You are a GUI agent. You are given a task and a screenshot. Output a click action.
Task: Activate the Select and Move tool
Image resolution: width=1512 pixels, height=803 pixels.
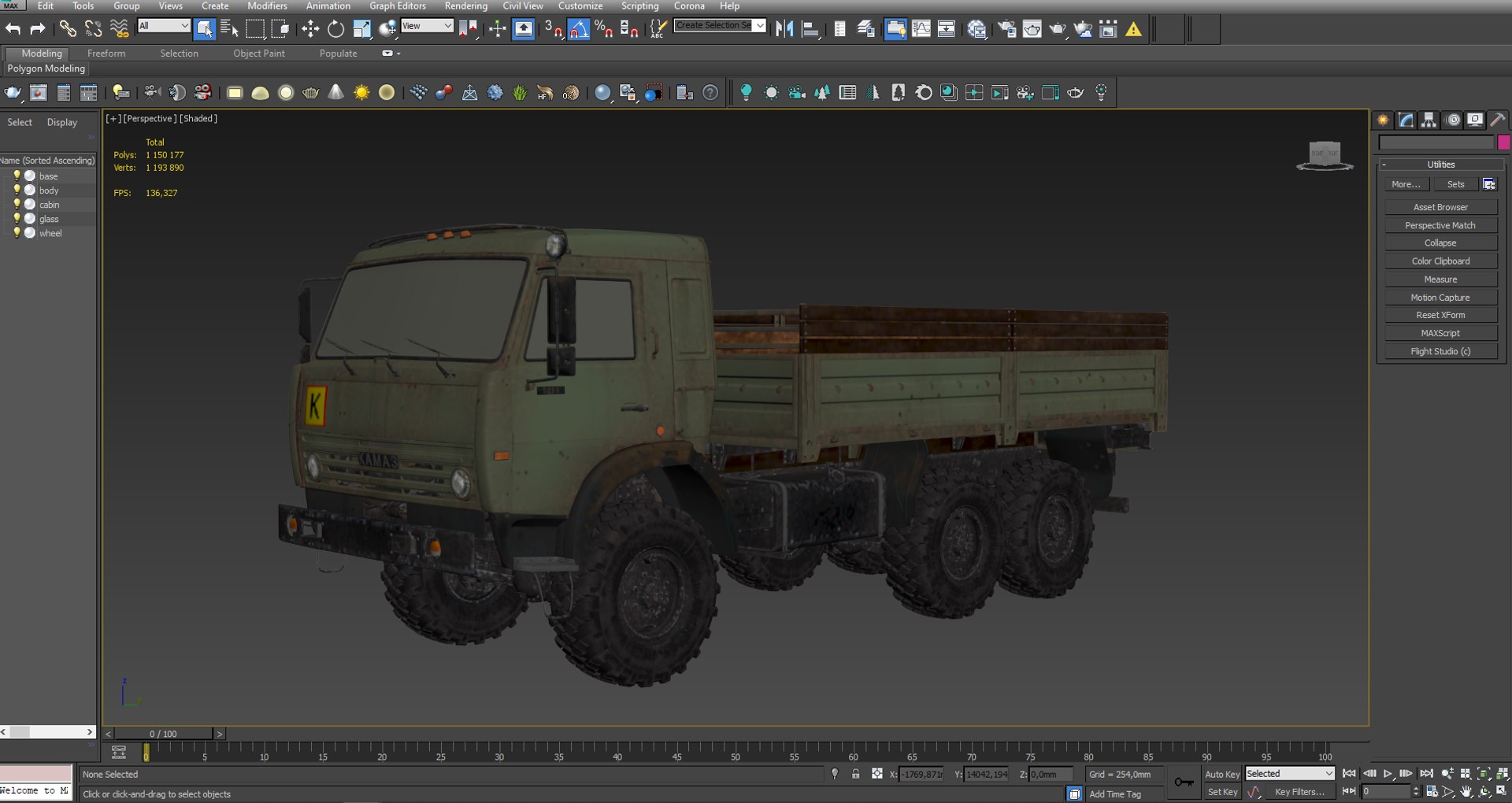pyautogui.click(x=310, y=29)
